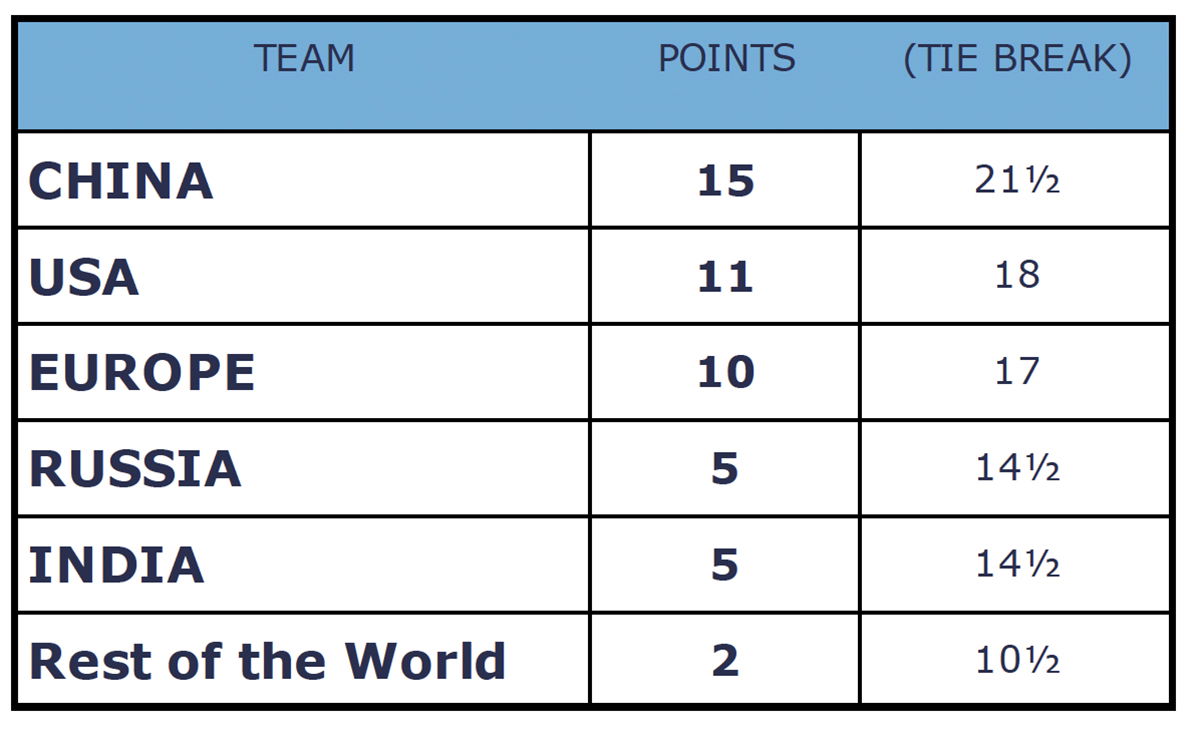
Task: Select the Rest of the World cell
Action: point(267,661)
